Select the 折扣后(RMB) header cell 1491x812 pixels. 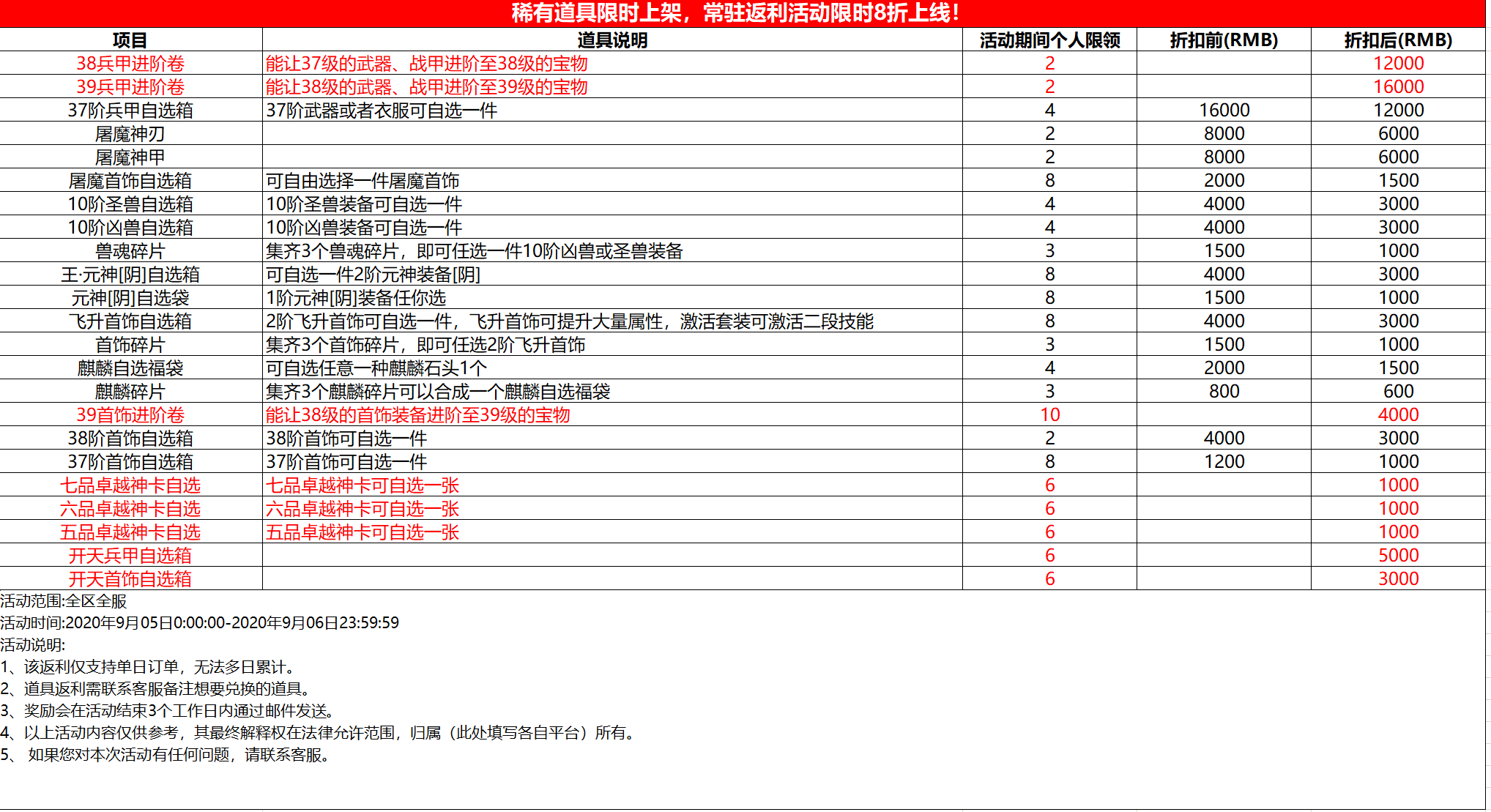pos(1398,40)
